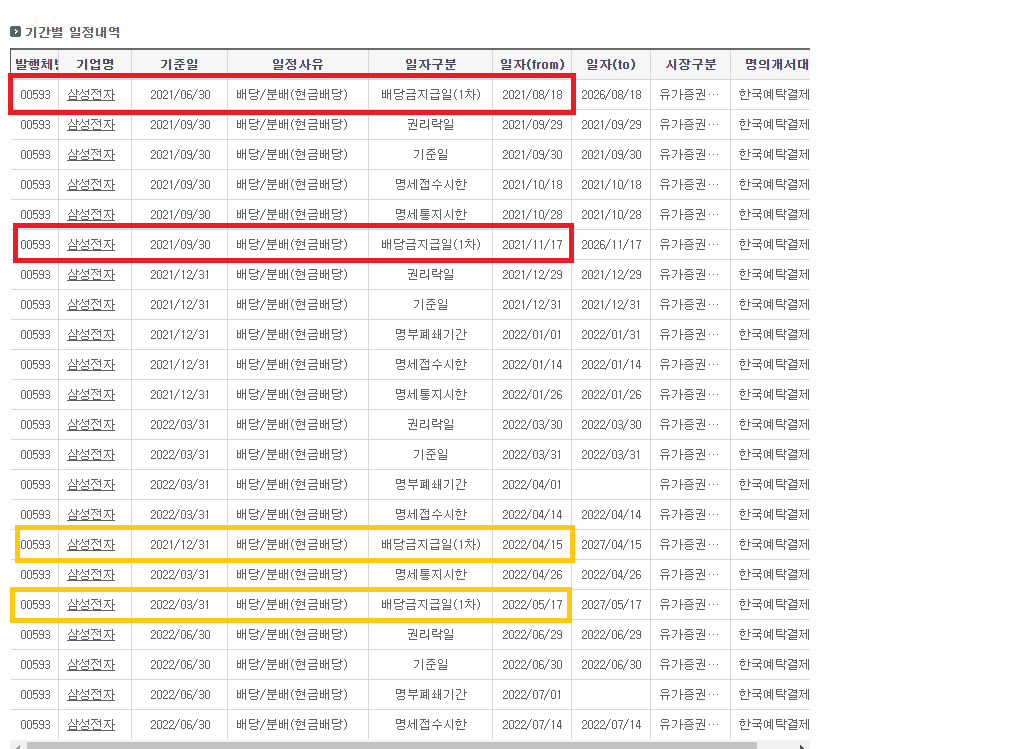Image resolution: width=1031 pixels, height=749 pixels.
Task: Select the 2021/08/18 cell in 일자(from)
Action: (x=533, y=95)
